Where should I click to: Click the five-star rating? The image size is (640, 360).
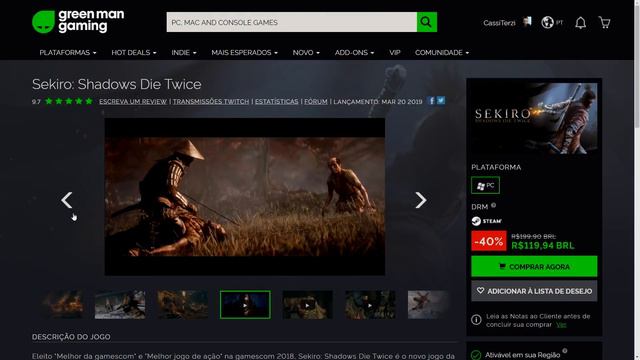(69, 101)
